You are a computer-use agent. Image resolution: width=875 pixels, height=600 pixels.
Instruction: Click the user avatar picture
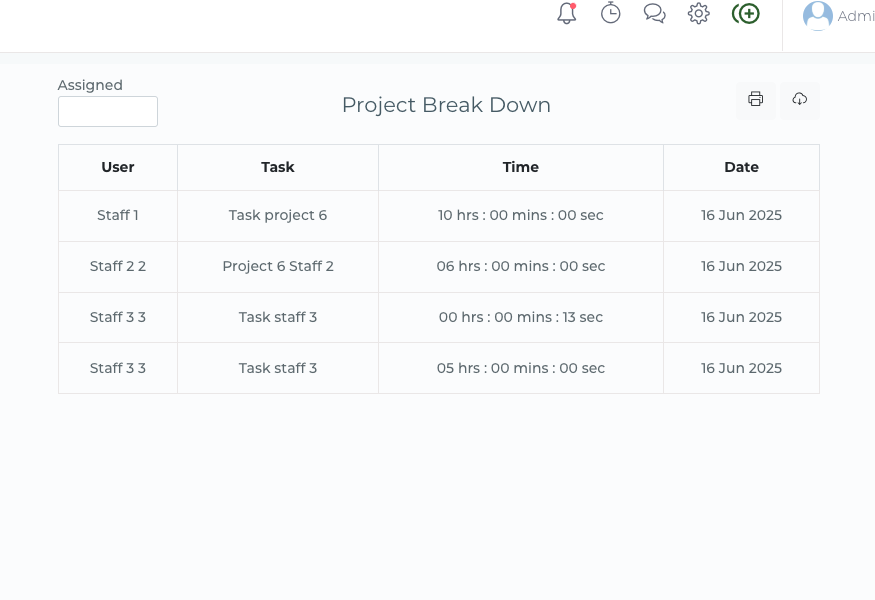pos(818,16)
